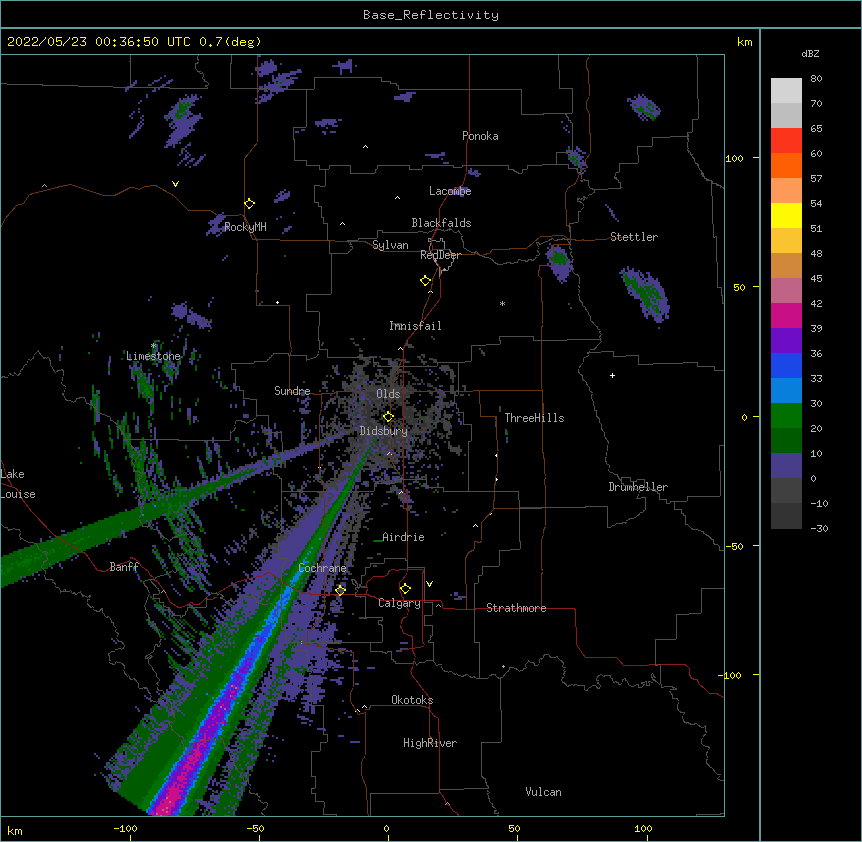Click the Lacombe city label

tap(450, 191)
